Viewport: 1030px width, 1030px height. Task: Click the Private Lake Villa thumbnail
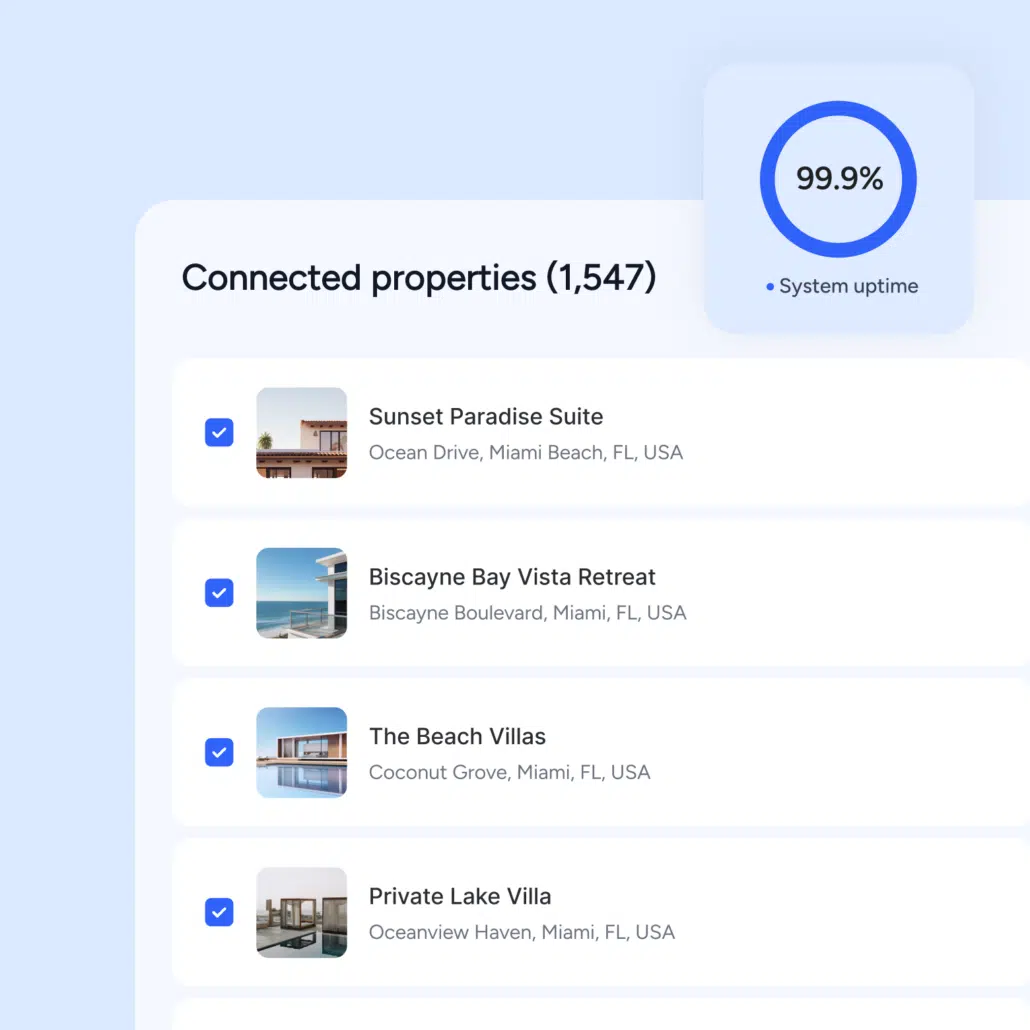[x=301, y=912]
